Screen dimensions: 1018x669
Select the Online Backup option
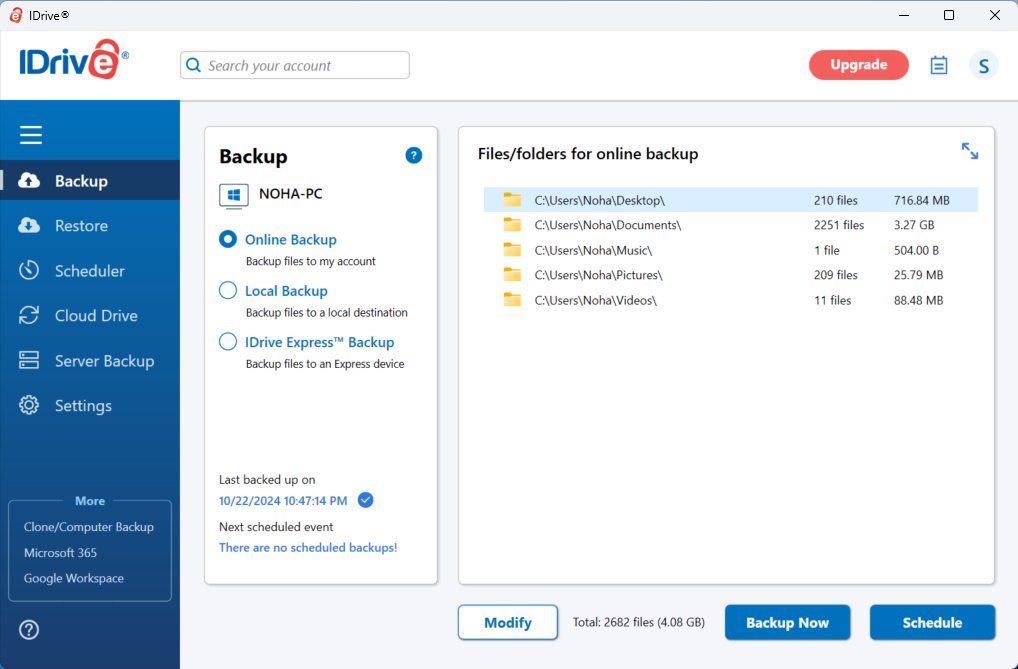pos(227,239)
